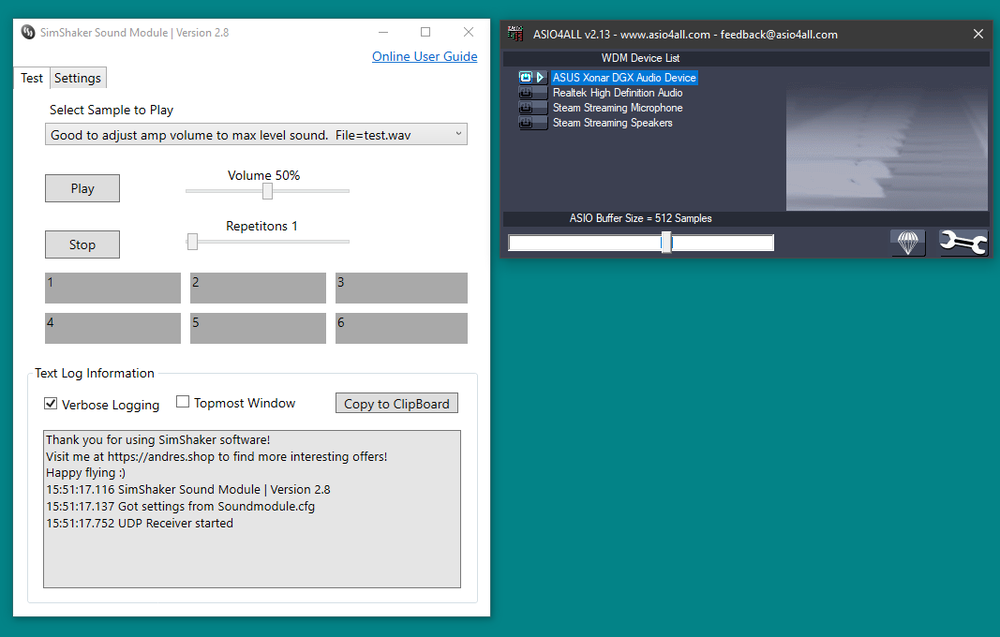Click the 'Got settings from Soundmodule.cfg' log line
Image resolution: width=1000 pixels, height=637 pixels.
pyautogui.click(x=180, y=506)
